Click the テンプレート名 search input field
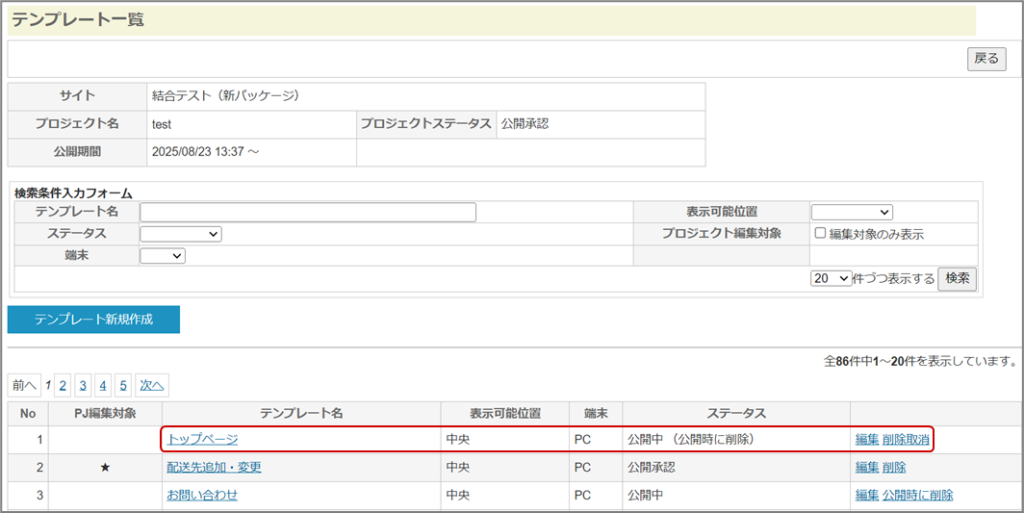The height and width of the screenshot is (513, 1024). [308, 212]
